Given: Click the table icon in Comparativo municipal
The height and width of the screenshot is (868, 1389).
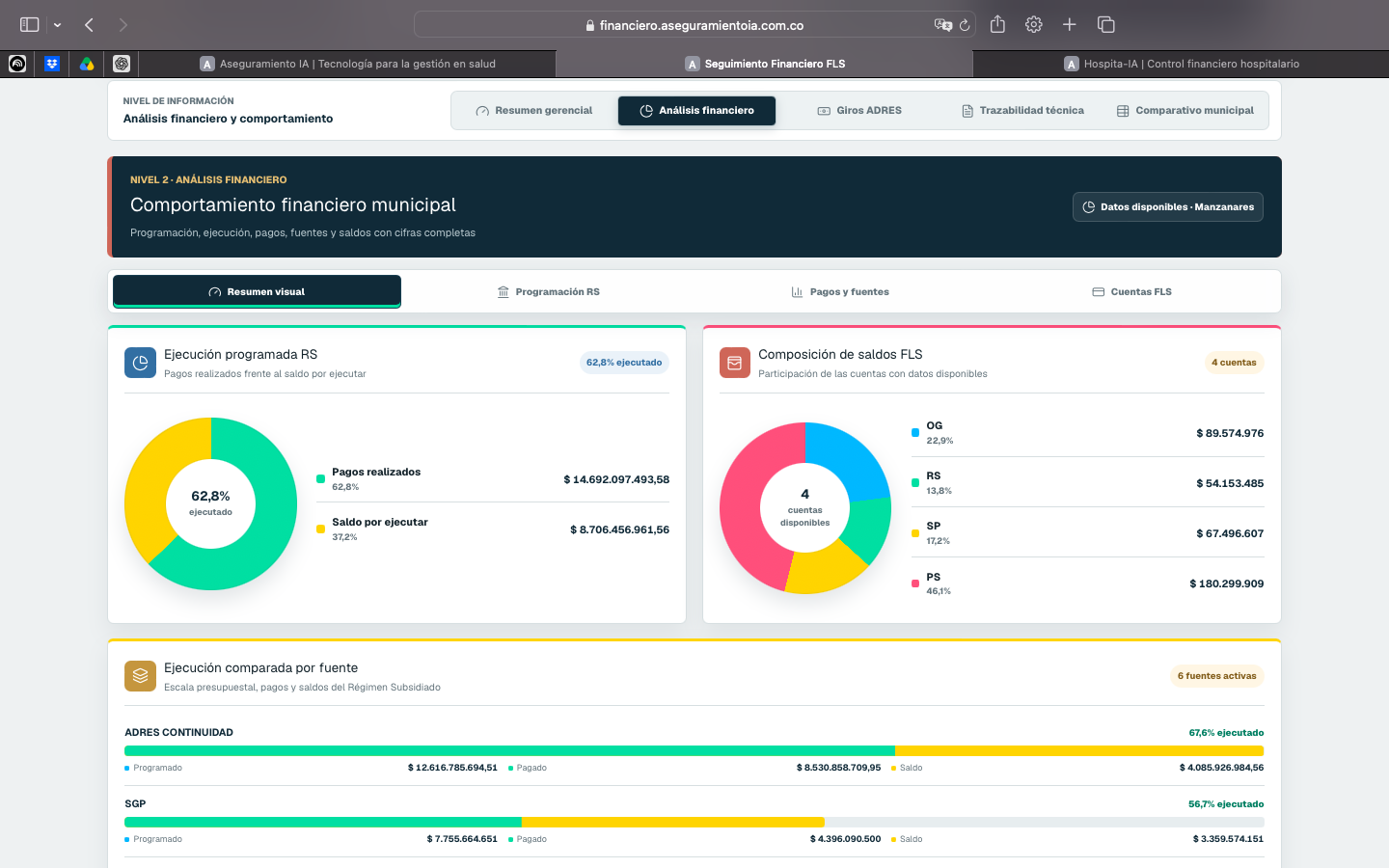Looking at the screenshot, I should pos(1123,111).
